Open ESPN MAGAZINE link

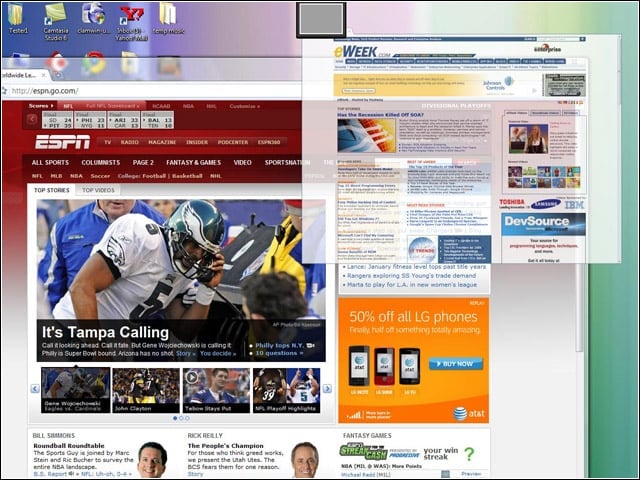162,142
